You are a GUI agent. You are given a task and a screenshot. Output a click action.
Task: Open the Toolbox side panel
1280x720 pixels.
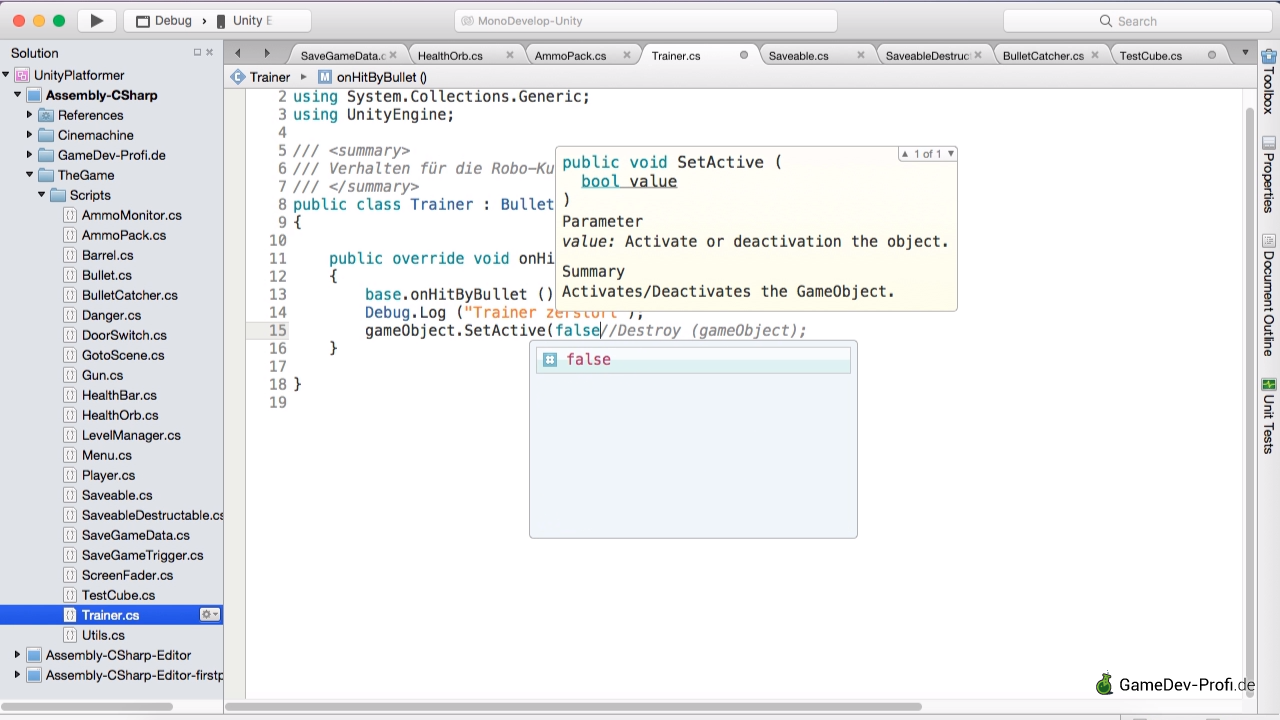(x=1268, y=82)
